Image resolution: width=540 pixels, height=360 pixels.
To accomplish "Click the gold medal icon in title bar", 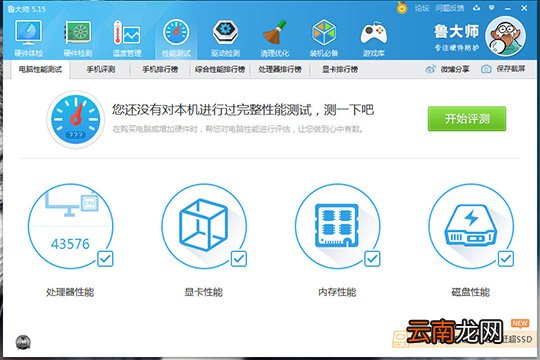I will (402, 8).
